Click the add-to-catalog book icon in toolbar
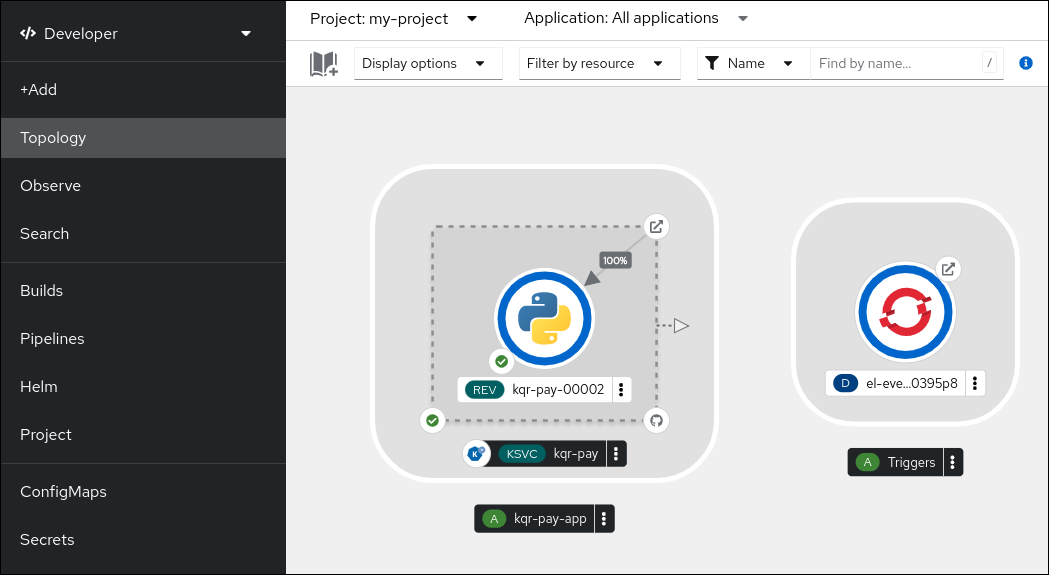 point(323,64)
